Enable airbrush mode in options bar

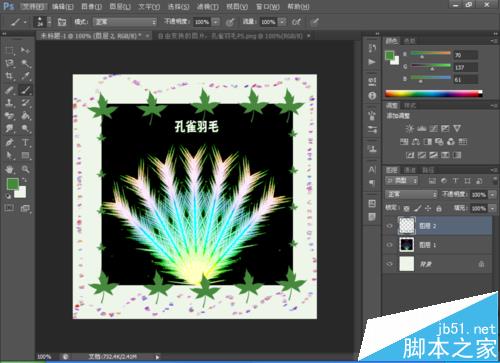[x=296, y=22]
